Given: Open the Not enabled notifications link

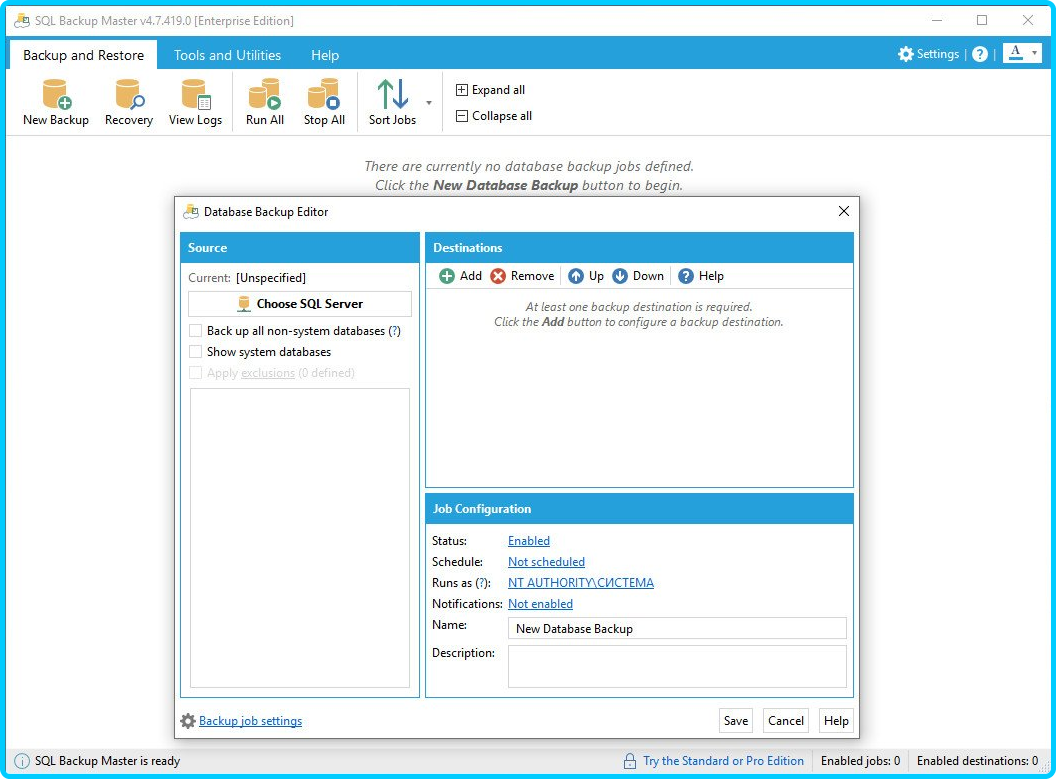Looking at the screenshot, I should click(x=540, y=604).
